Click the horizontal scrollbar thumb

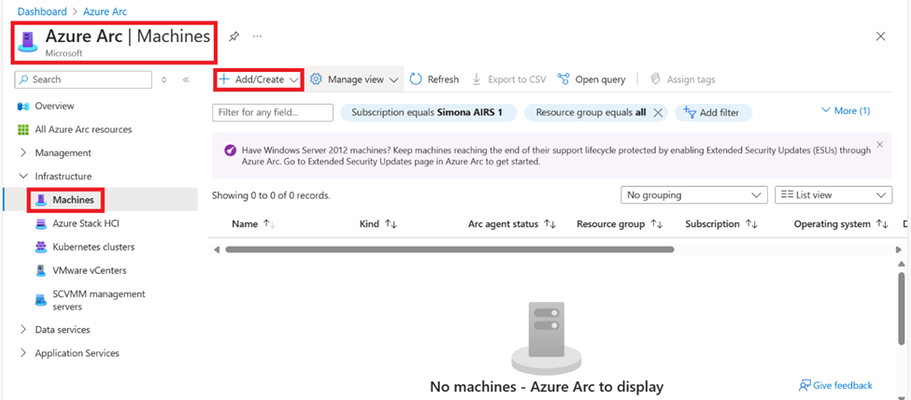click(450, 249)
